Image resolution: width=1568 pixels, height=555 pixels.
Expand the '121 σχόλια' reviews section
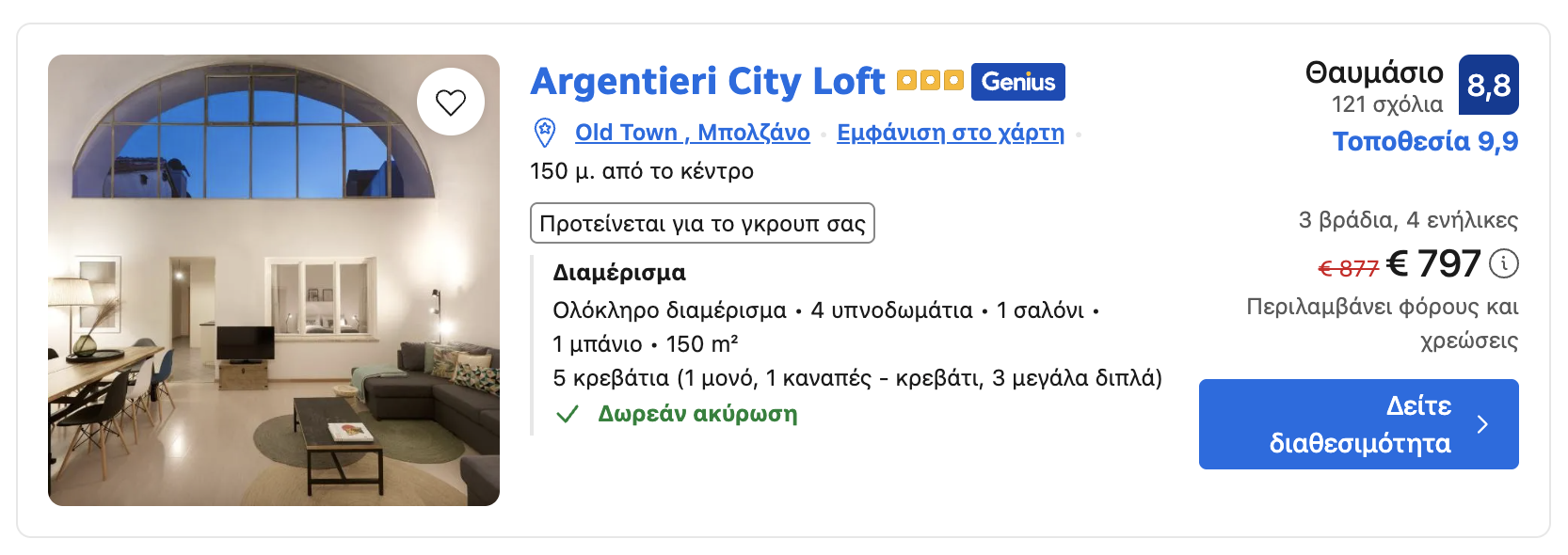(1387, 102)
